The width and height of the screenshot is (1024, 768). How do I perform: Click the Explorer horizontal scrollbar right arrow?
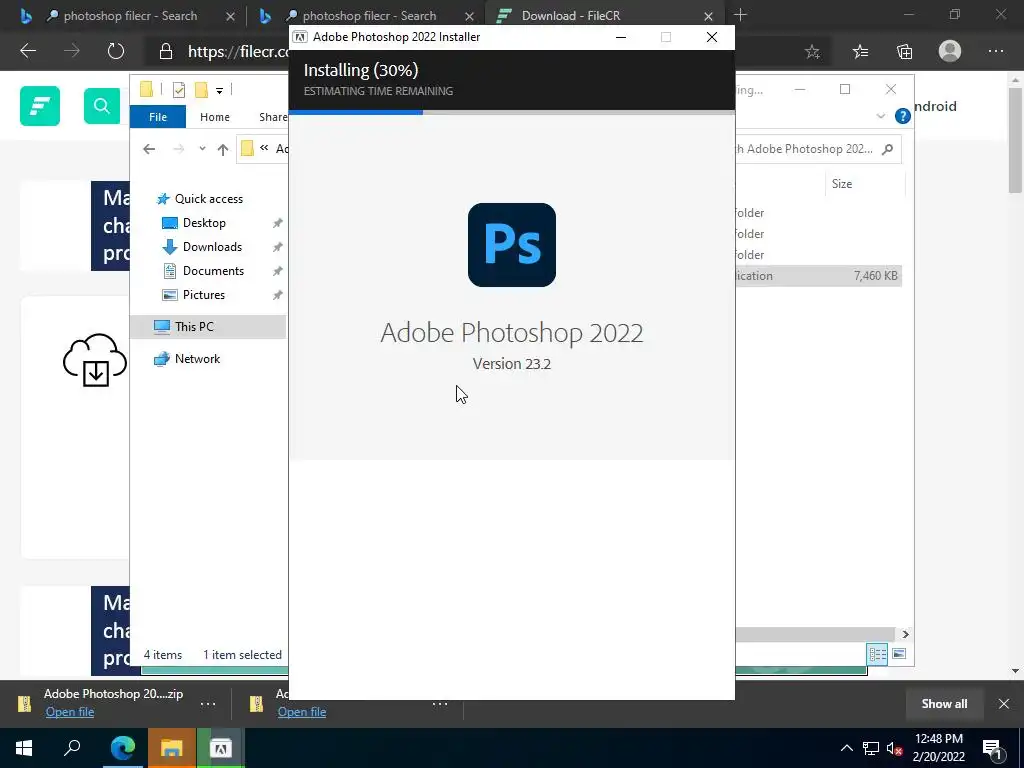pyautogui.click(x=905, y=634)
